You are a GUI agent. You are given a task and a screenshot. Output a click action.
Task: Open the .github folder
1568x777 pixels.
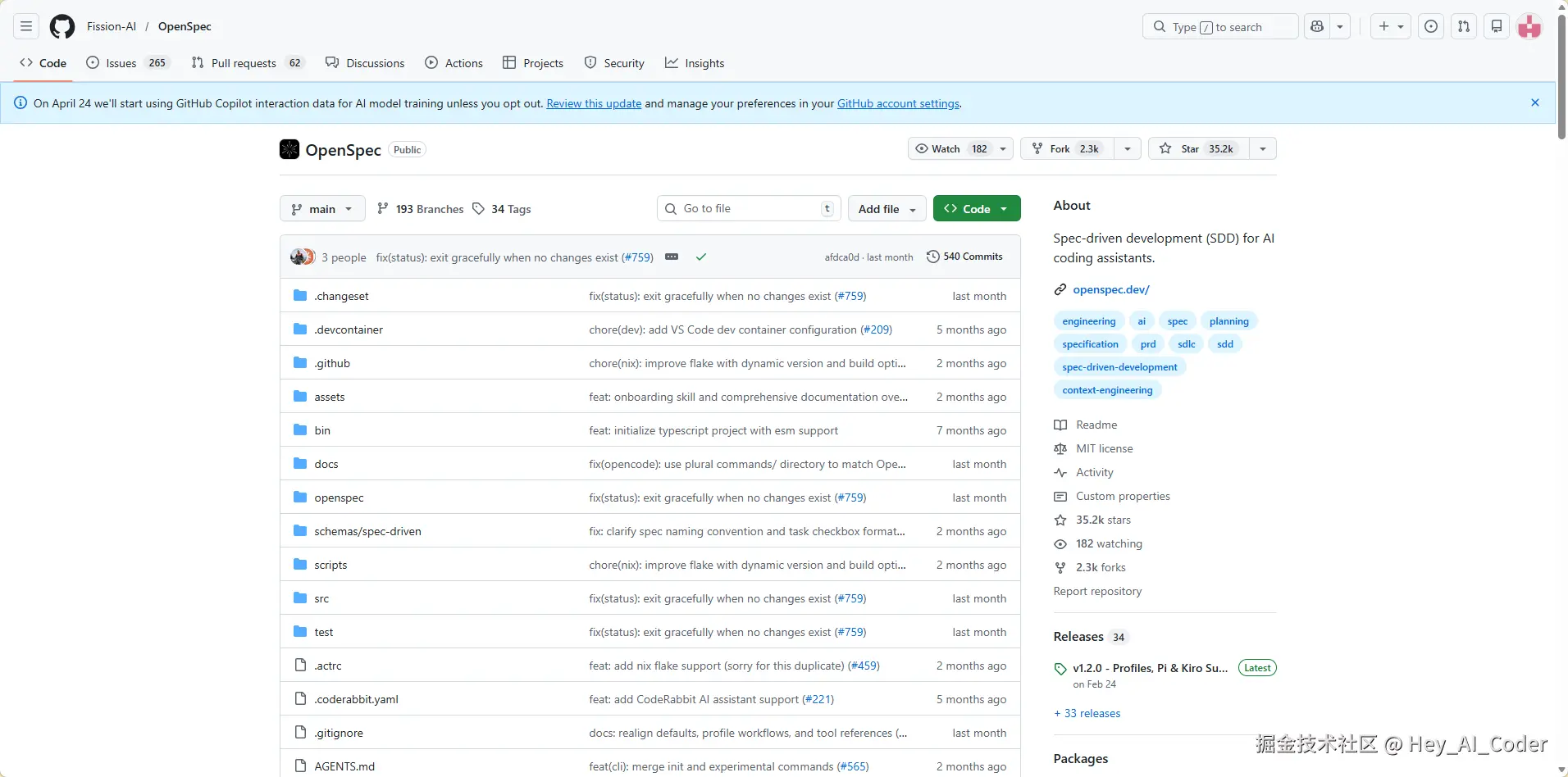coord(332,363)
